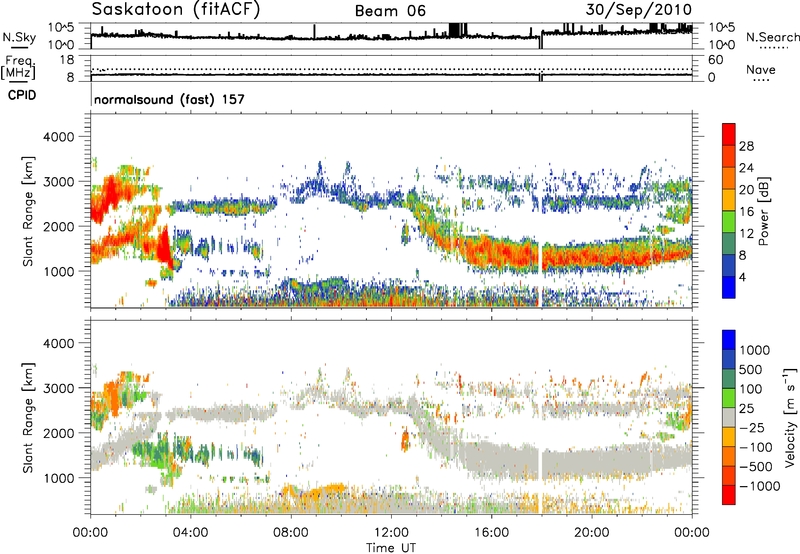The width and height of the screenshot is (800, 554).
Task: Click the "20:00" time axis label
Action: (591, 533)
